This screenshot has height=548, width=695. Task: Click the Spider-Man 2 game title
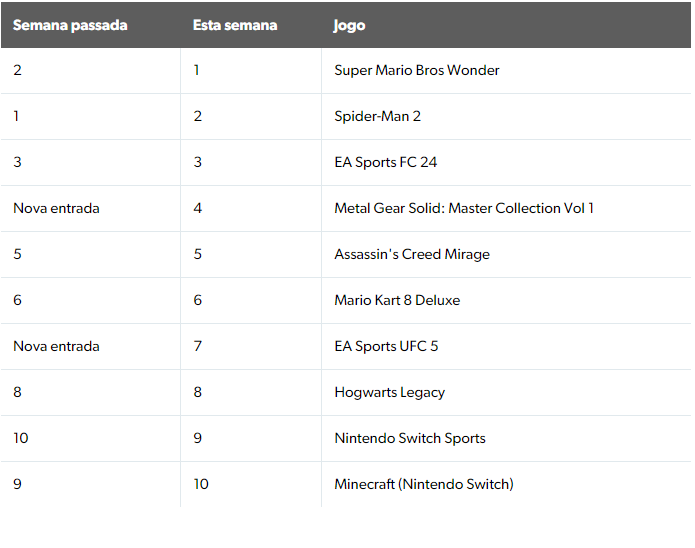pyautogui.click(x=377, y=116)
